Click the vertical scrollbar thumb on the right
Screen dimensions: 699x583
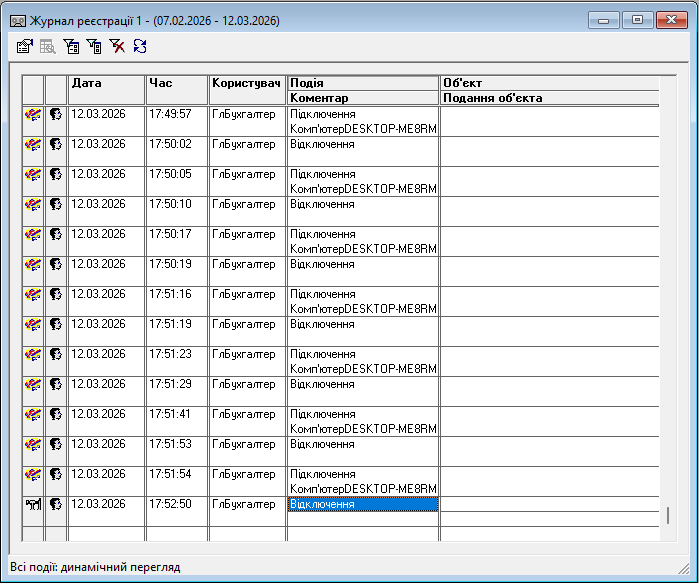(668, 516)
